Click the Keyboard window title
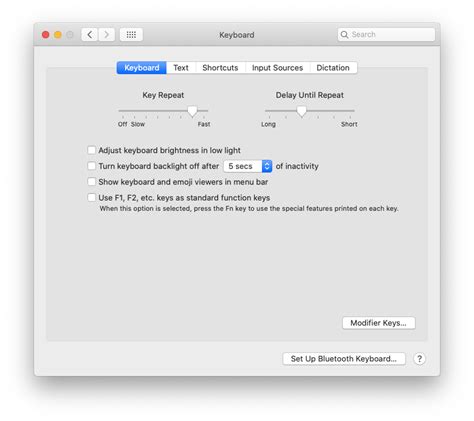 tap(237, 35)
